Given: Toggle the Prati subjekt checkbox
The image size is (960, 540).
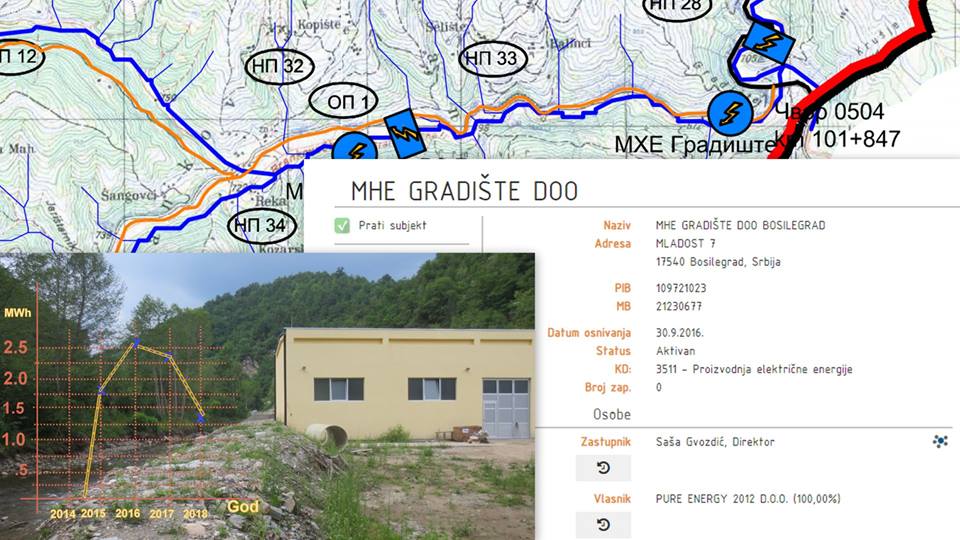Looking at the screenshot, I should pyautogui.click(x=342, y=225).
